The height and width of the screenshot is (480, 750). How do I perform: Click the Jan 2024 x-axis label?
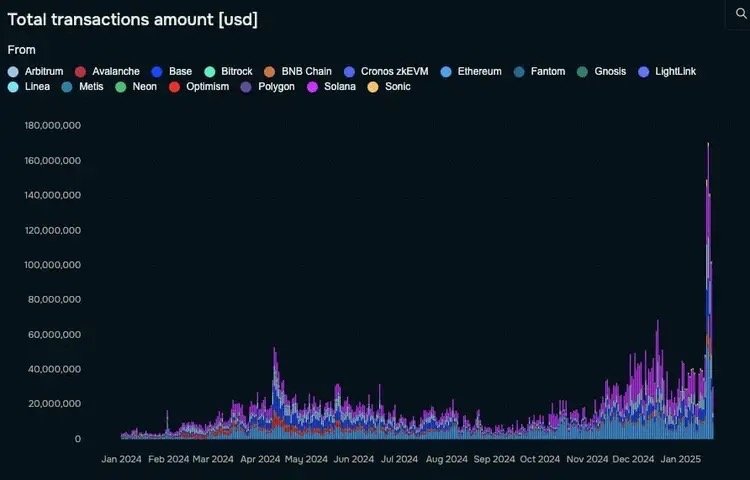point(121,459)
